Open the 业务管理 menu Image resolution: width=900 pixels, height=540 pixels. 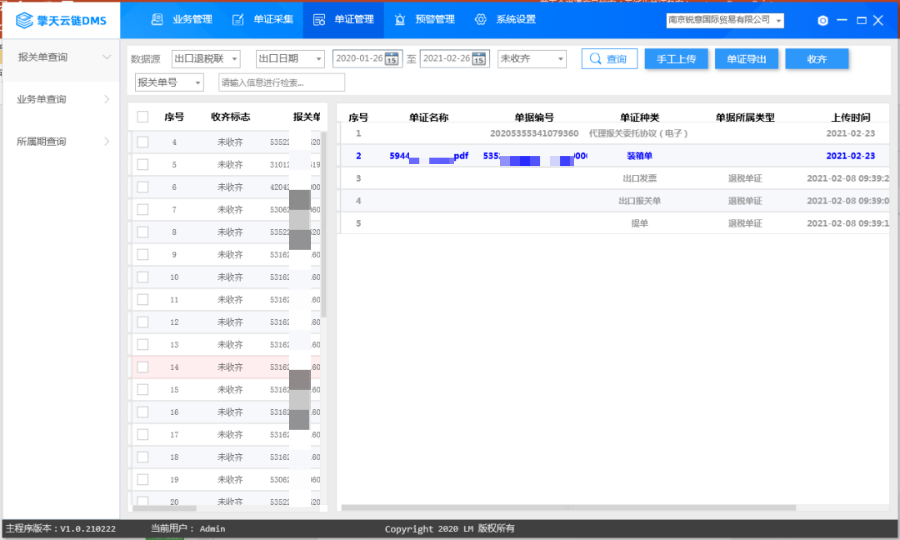(x=181, y=20)
